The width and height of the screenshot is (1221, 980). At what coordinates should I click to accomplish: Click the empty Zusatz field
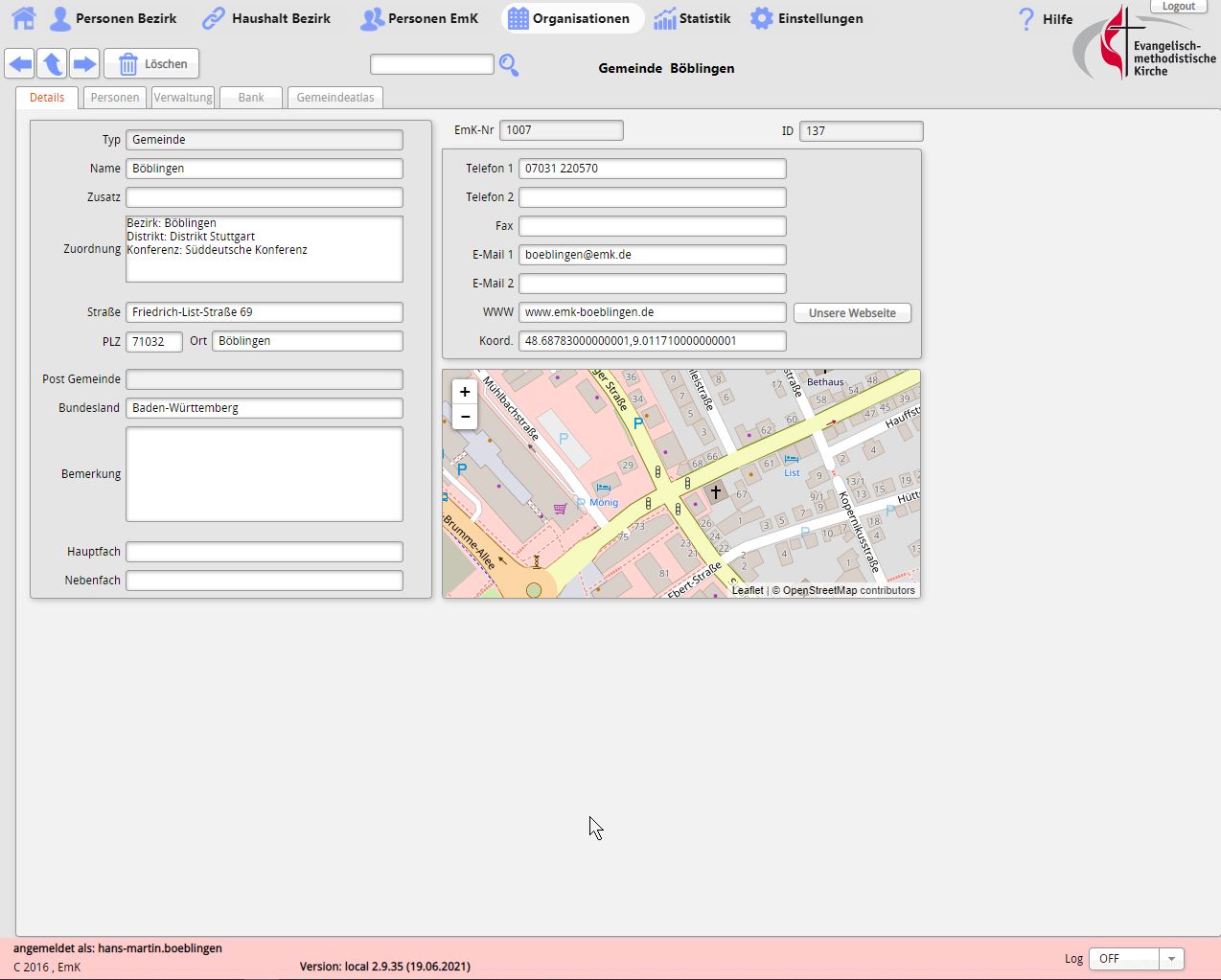pyautogui.click(x=265, y=197)
